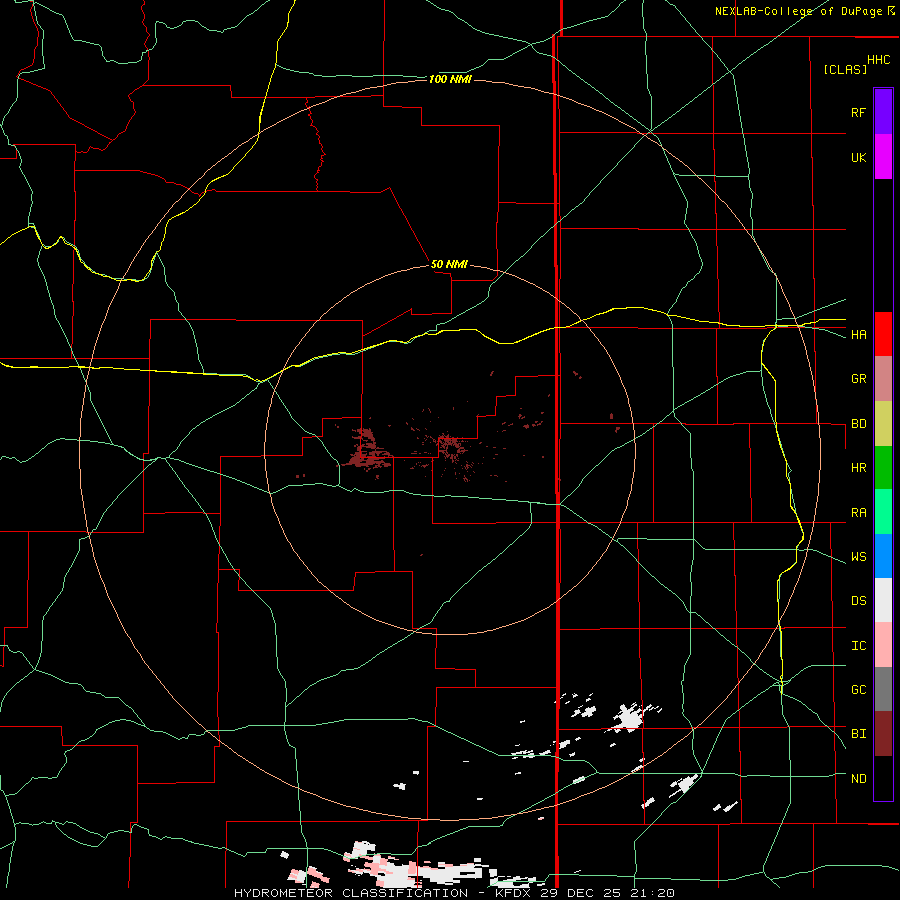The height and width of the screenshot is (900, 900).
Task: Click the HHC product label
Action: pyautogui.click(x=879, y=60)
